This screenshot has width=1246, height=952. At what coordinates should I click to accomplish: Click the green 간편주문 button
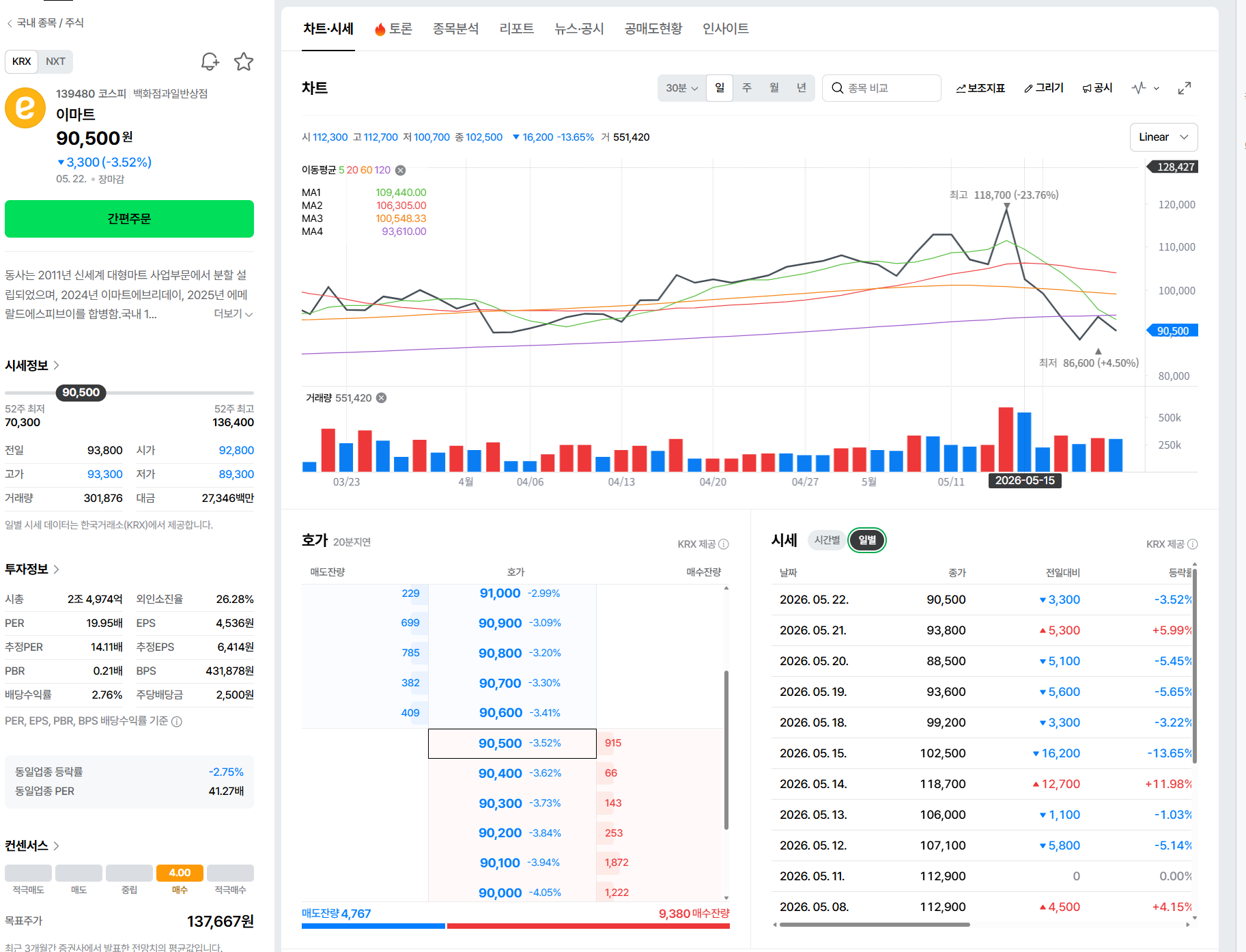(129, 219)
